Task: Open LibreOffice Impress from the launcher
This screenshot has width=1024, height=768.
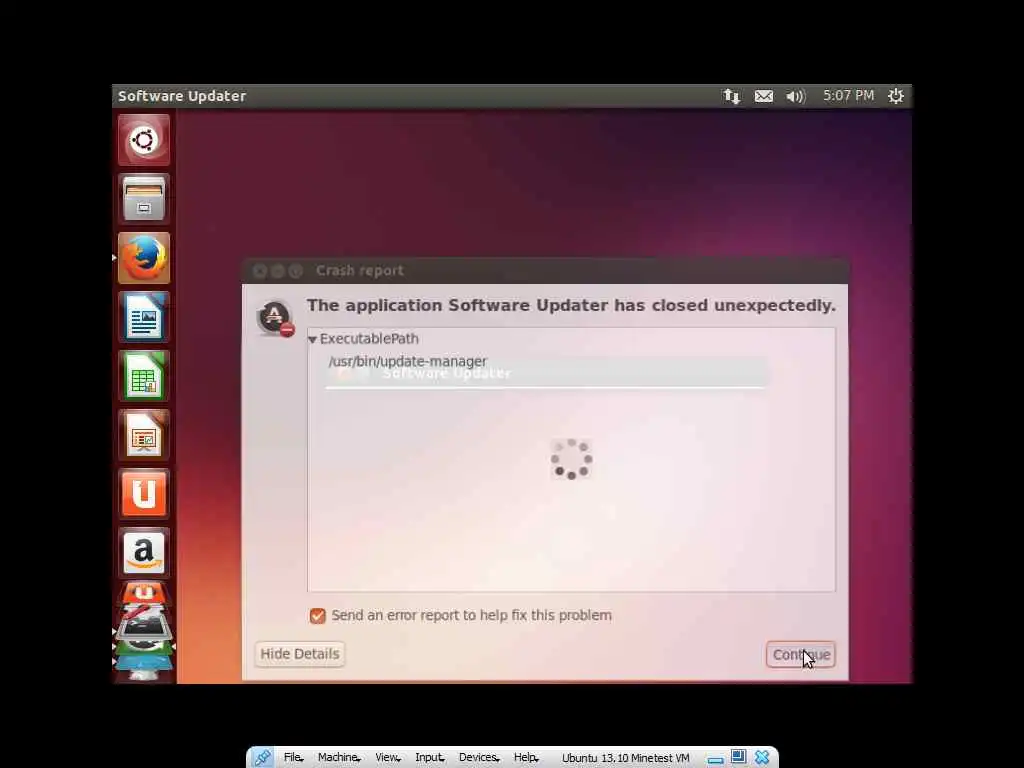Action: 144,435
